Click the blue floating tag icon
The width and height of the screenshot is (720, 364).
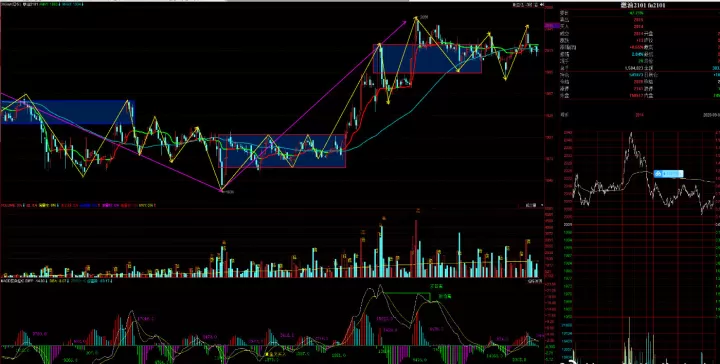click(658, 174)
